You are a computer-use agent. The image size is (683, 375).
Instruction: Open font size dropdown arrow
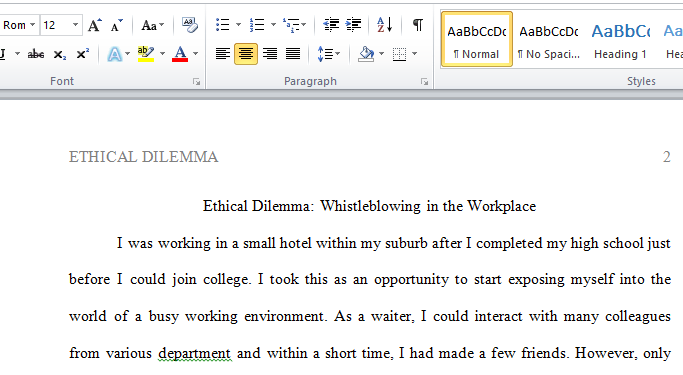(x=75, y=25)
